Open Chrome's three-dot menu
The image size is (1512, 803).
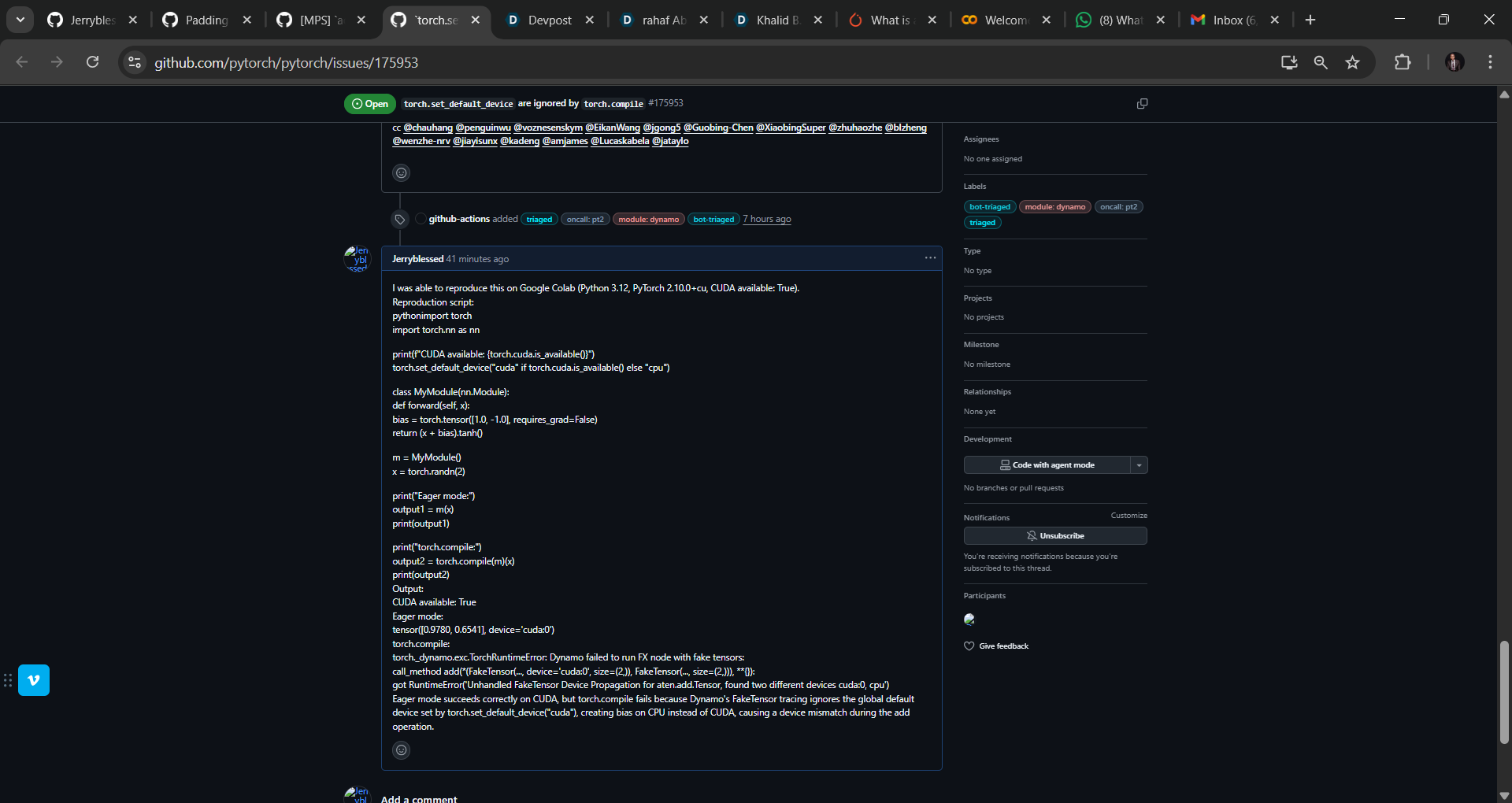point(1490,62)
